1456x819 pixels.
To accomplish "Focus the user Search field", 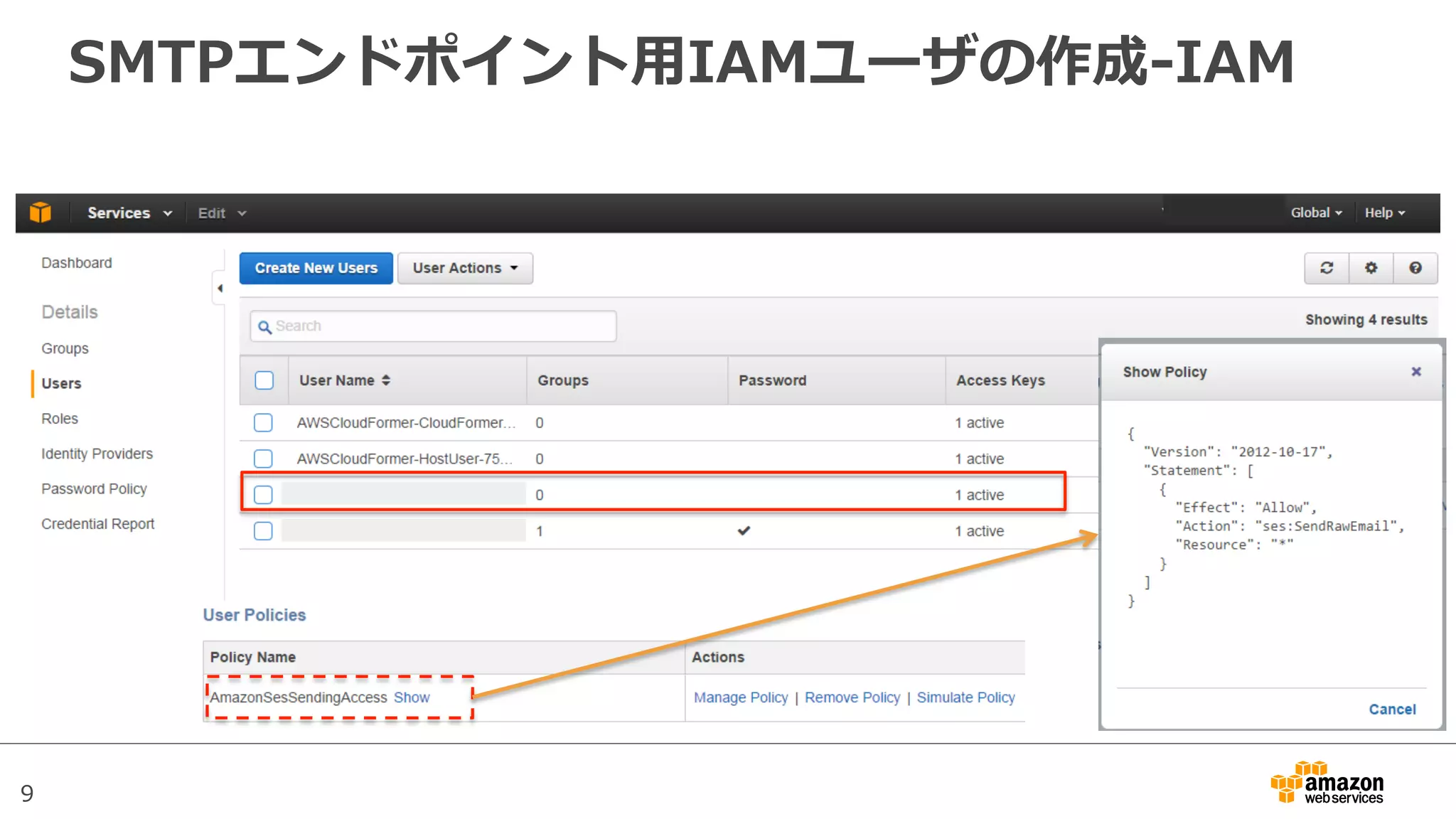I will pos(433,326).
